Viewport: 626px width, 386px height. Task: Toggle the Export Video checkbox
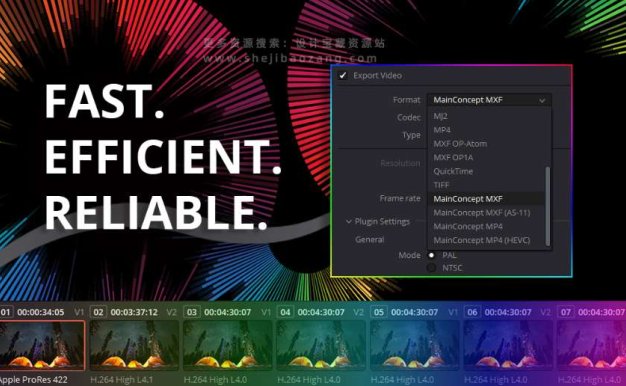343,75
